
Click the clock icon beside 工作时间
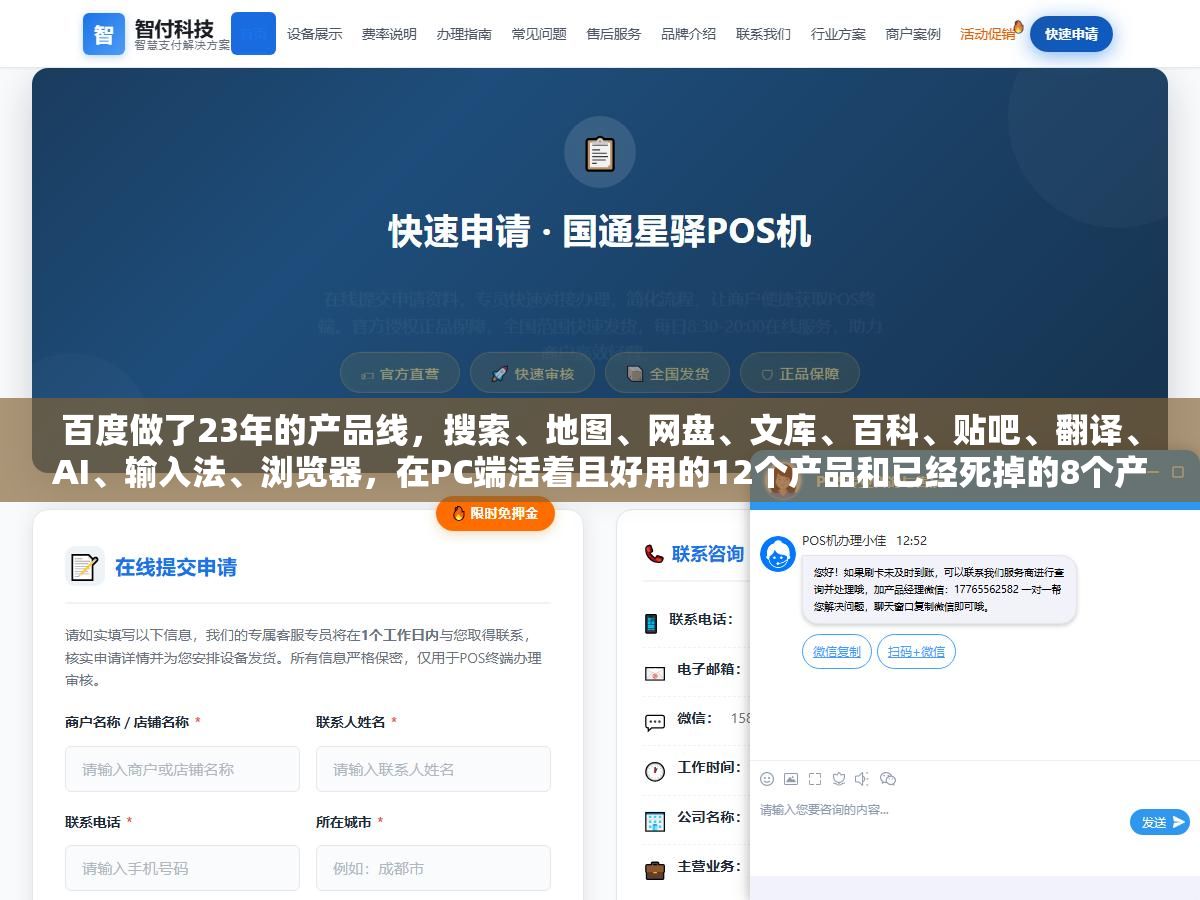pos(654,771)
